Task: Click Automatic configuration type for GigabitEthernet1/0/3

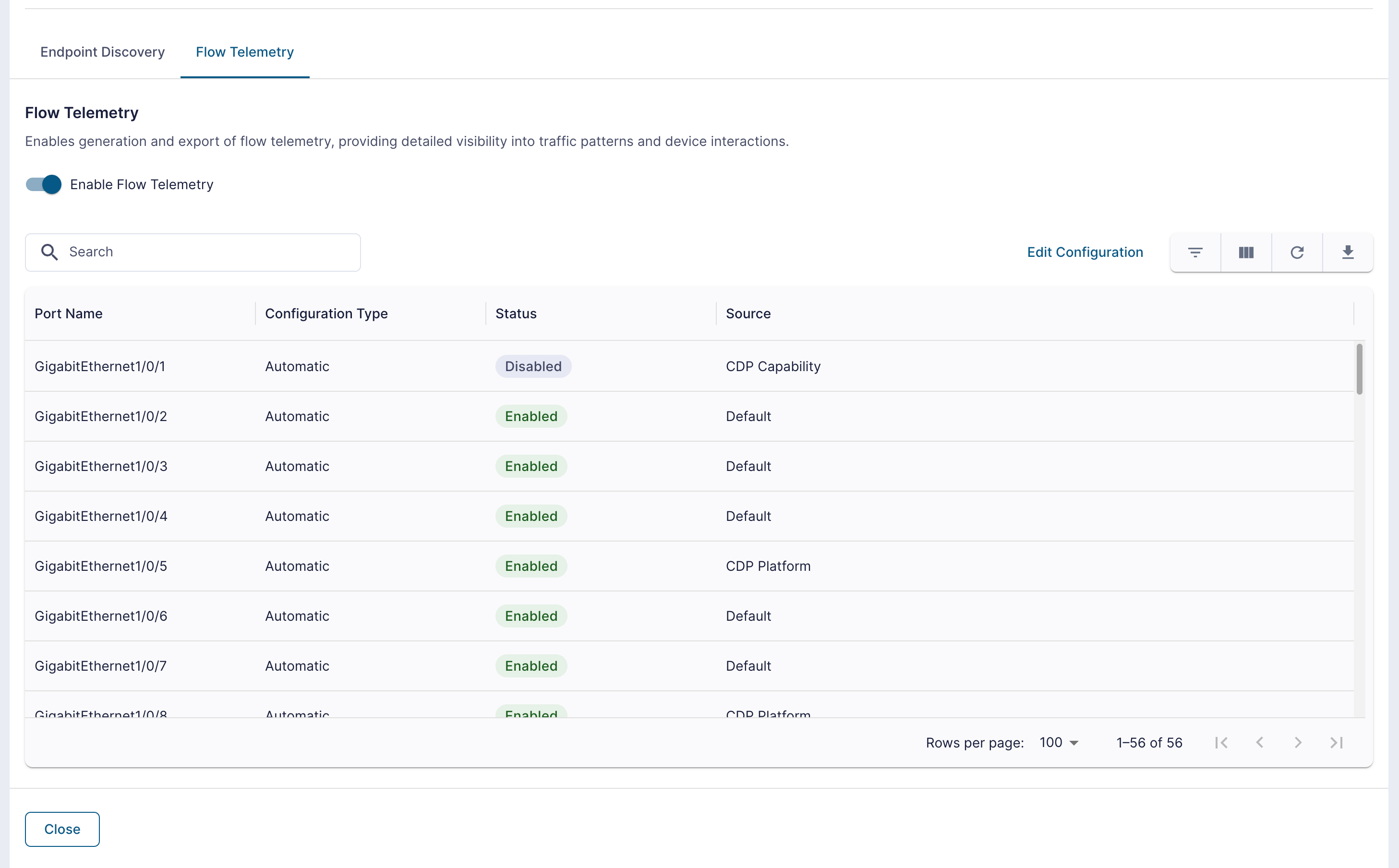Action: click(x=297, y=466)
